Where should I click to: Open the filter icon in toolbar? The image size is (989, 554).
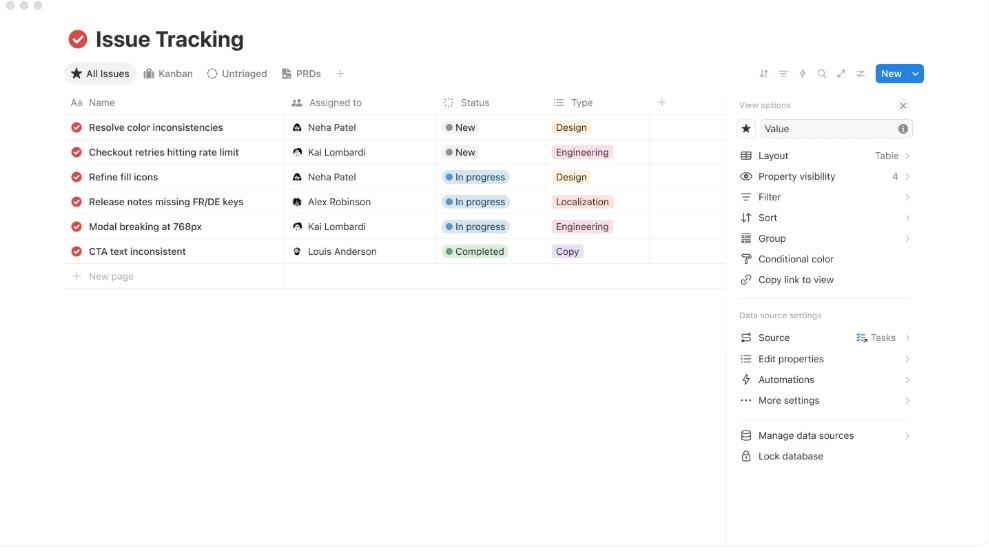(x=783, y=74)
